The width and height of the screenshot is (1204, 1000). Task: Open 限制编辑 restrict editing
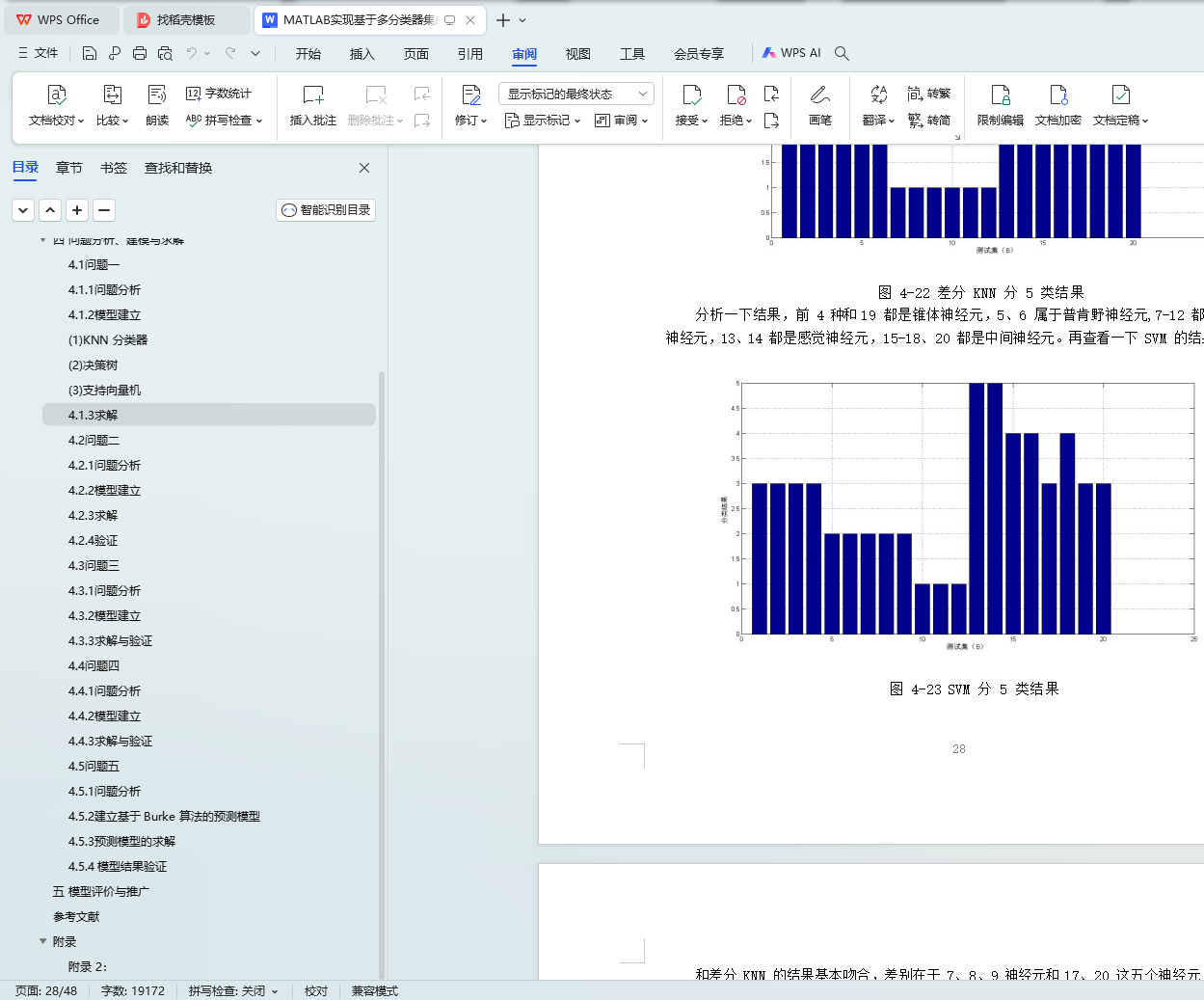(1001, 106)
